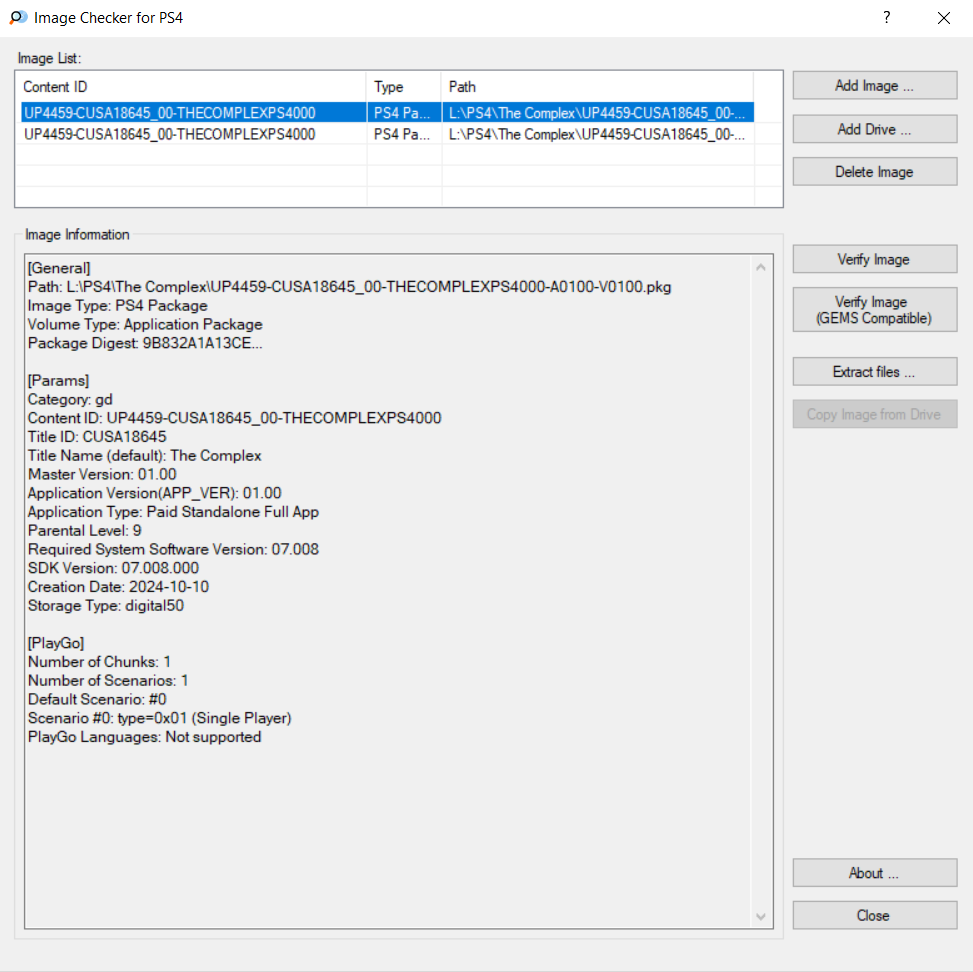
Task: Click the Title ID: CUSA18645 line
Action: tap(97, 436)
